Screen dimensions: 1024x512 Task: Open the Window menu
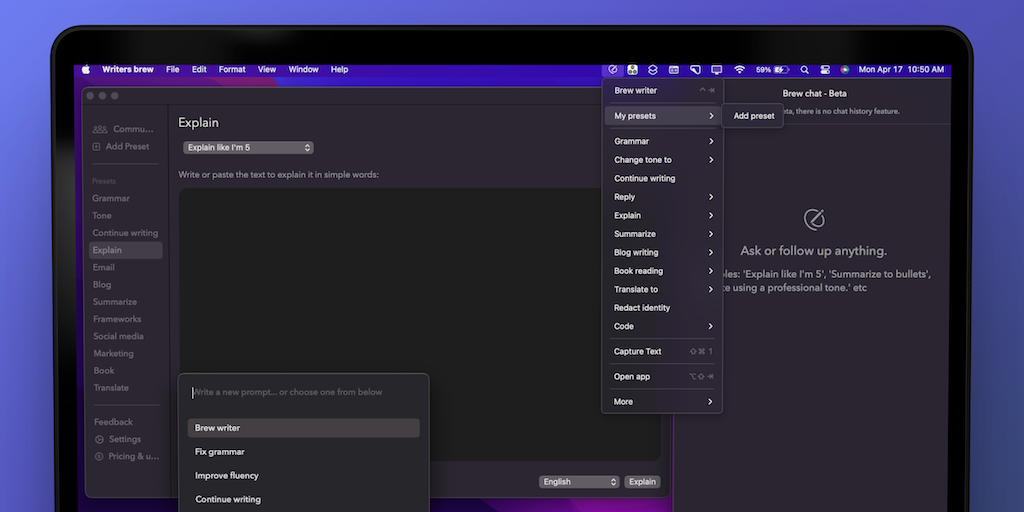click(304, 69)
